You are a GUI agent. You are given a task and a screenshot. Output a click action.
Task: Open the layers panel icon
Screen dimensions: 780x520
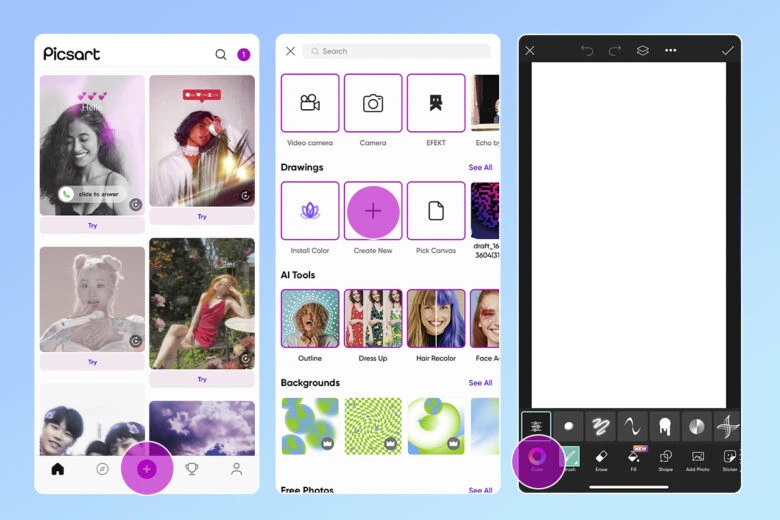643,50
